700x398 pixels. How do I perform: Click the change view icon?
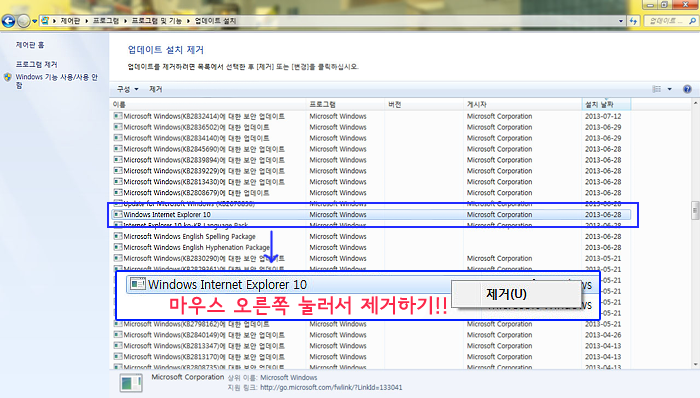coord(656,89)
